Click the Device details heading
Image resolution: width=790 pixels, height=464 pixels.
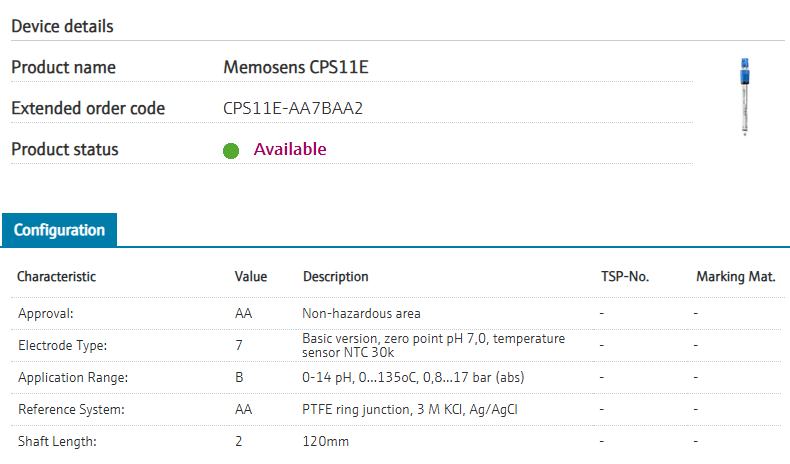(62, 26)
